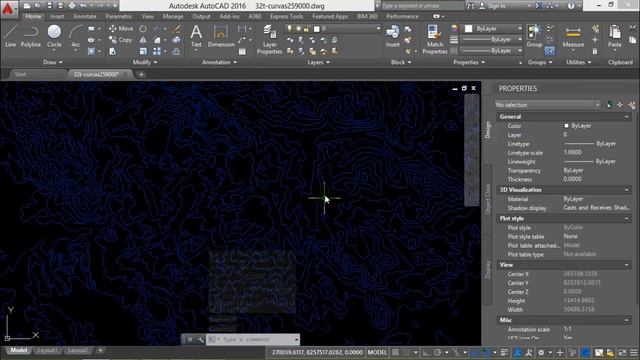Activate Match Properties tool
Image resolution: width=640 pixels, height=360 pixels.
(x=435, y=39)
